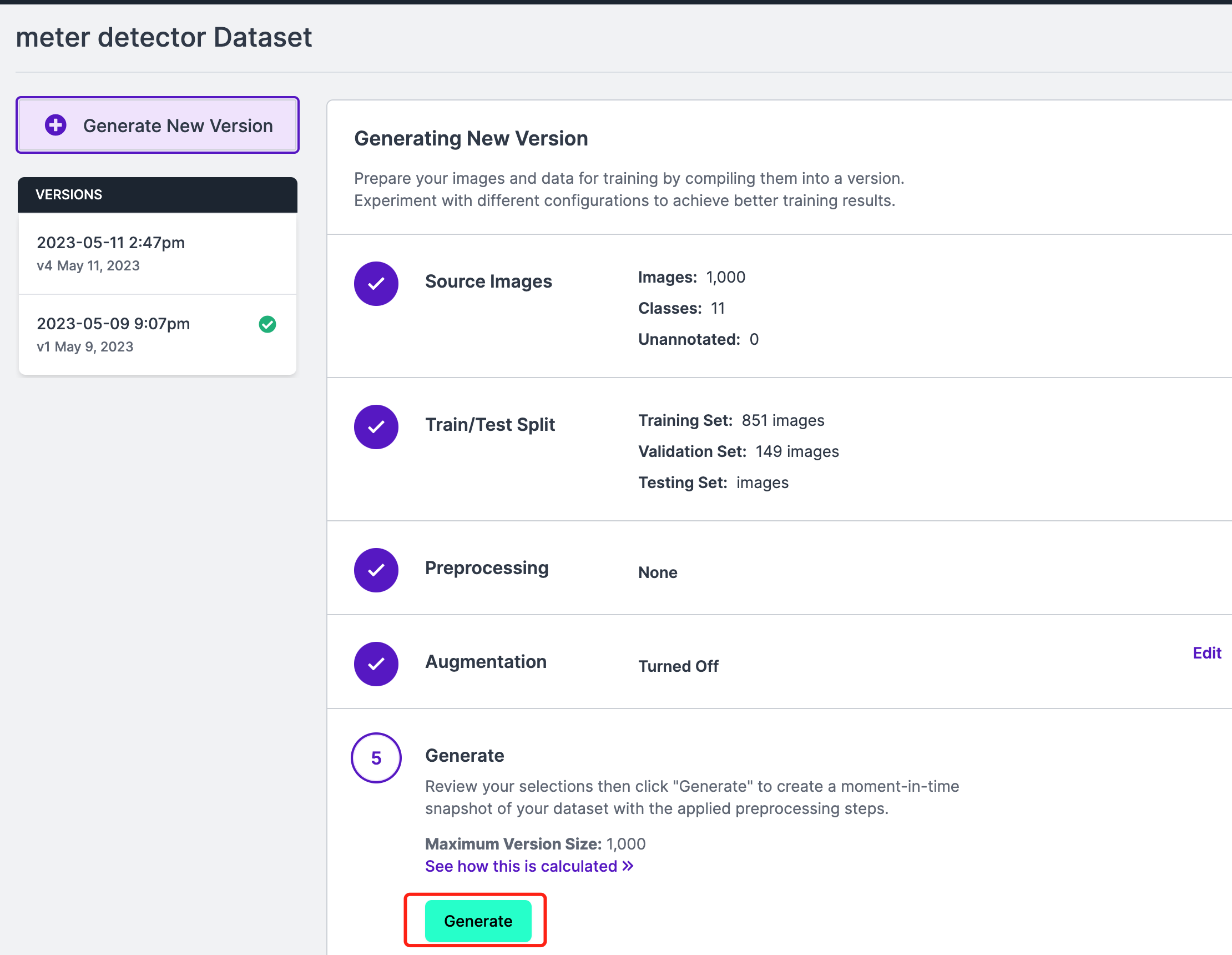Select the 'v4 May 11, 2023' text
Screen dimensions: 1232x955
(x=88, y=265)
